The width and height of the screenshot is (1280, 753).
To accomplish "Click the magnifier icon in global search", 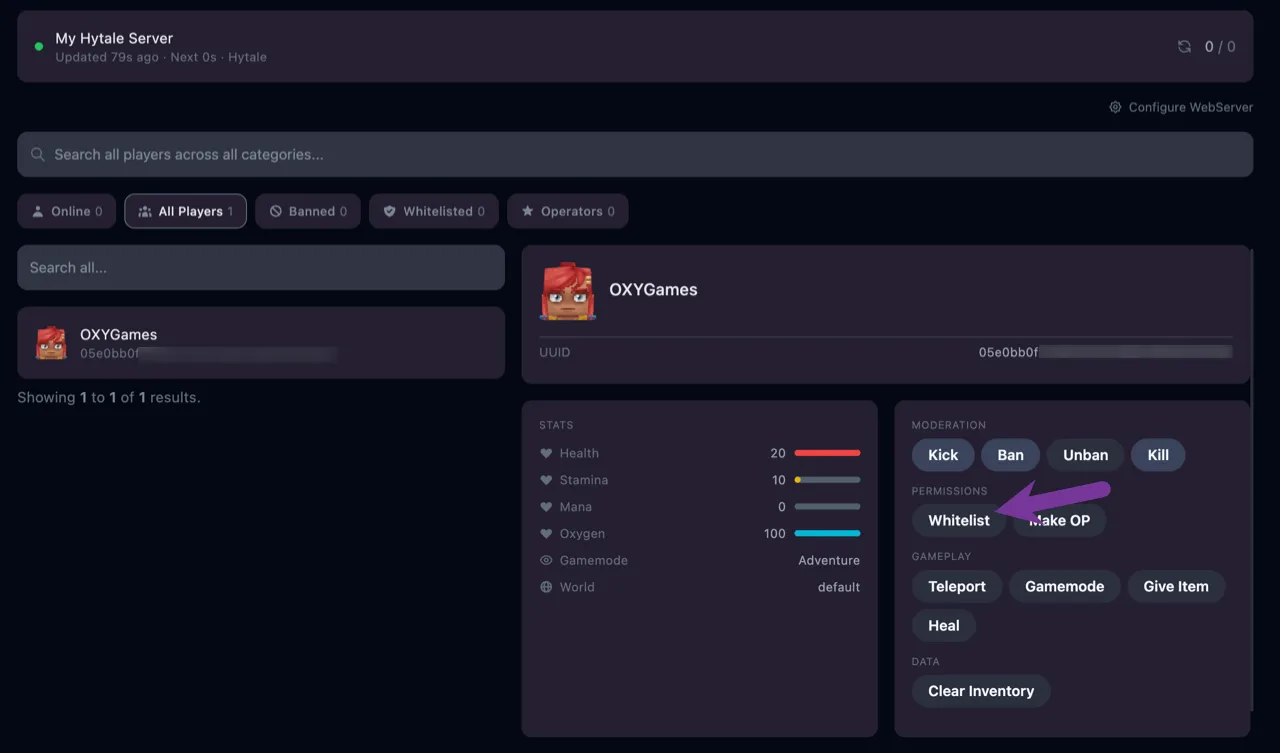I will (x=38, y=154).
